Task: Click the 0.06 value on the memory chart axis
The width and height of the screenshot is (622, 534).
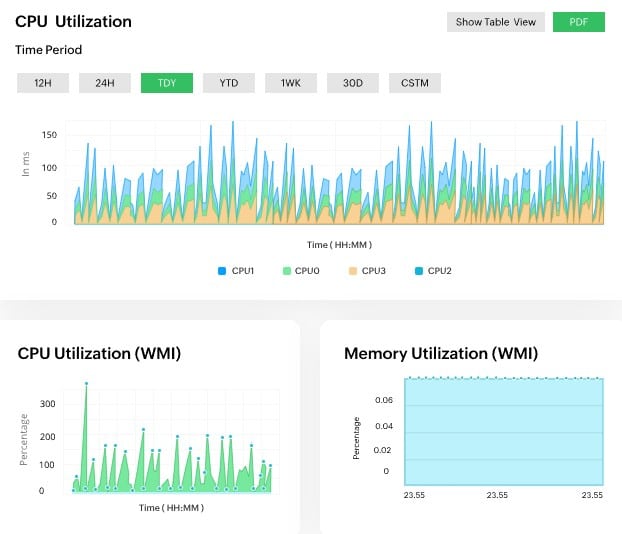Action: pos(384,400)
